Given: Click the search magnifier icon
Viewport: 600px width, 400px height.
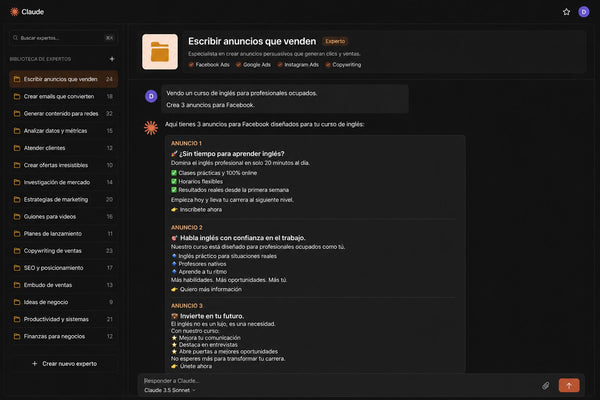Looking at the screenshot, I should click(x=16, y=38).
